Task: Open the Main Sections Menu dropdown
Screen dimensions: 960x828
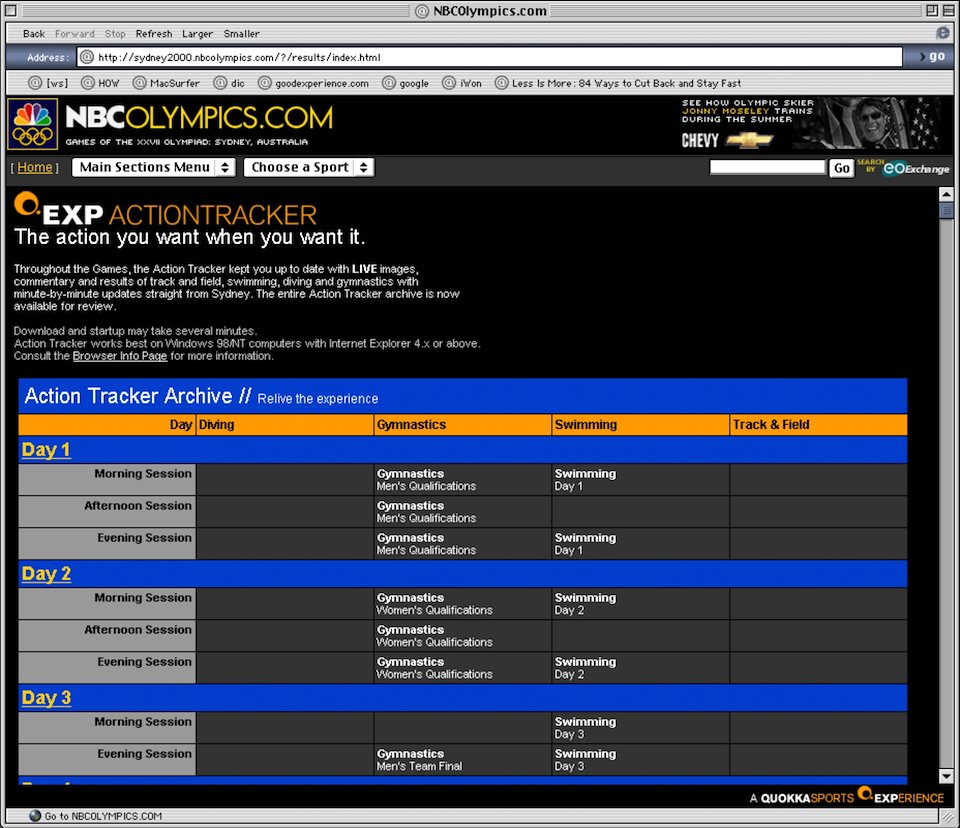Action: click(153, 167)
